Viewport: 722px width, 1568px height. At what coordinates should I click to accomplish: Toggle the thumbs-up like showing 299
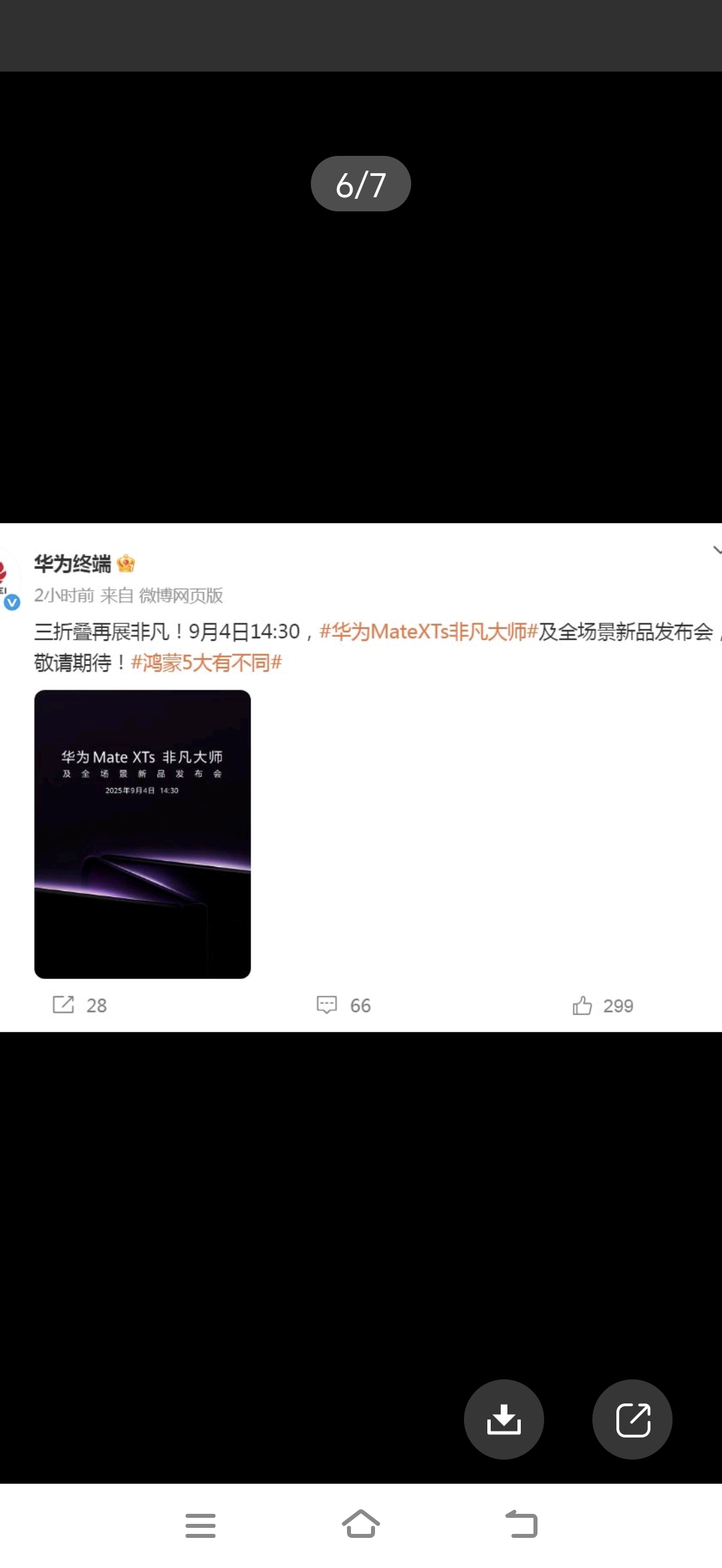(582, 1005)
